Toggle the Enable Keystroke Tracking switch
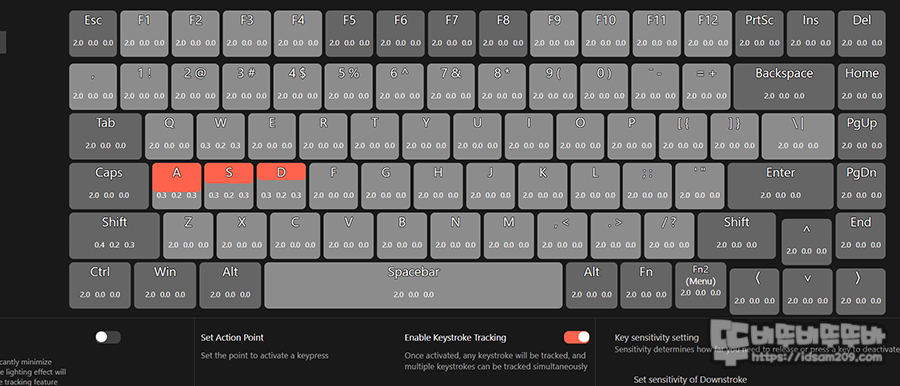 point(576,337)
